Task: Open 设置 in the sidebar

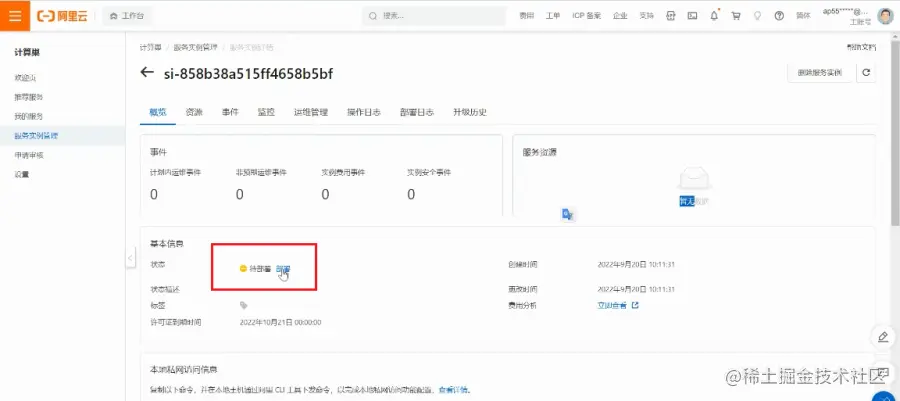Action: (x=22, y=174)
